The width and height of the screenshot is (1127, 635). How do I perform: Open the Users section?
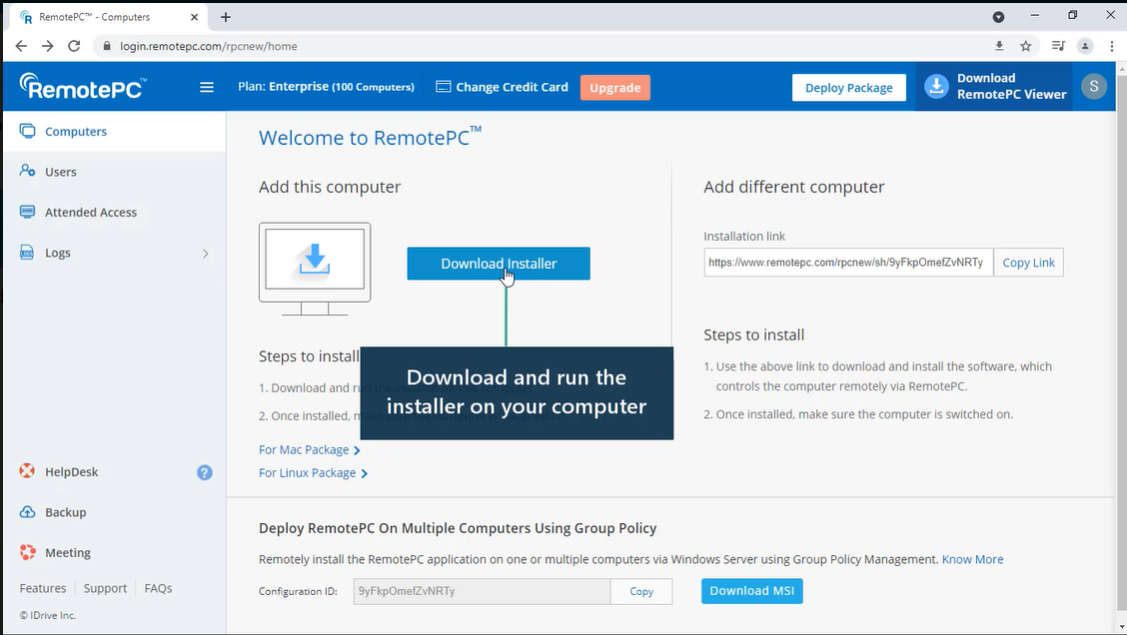60,172
